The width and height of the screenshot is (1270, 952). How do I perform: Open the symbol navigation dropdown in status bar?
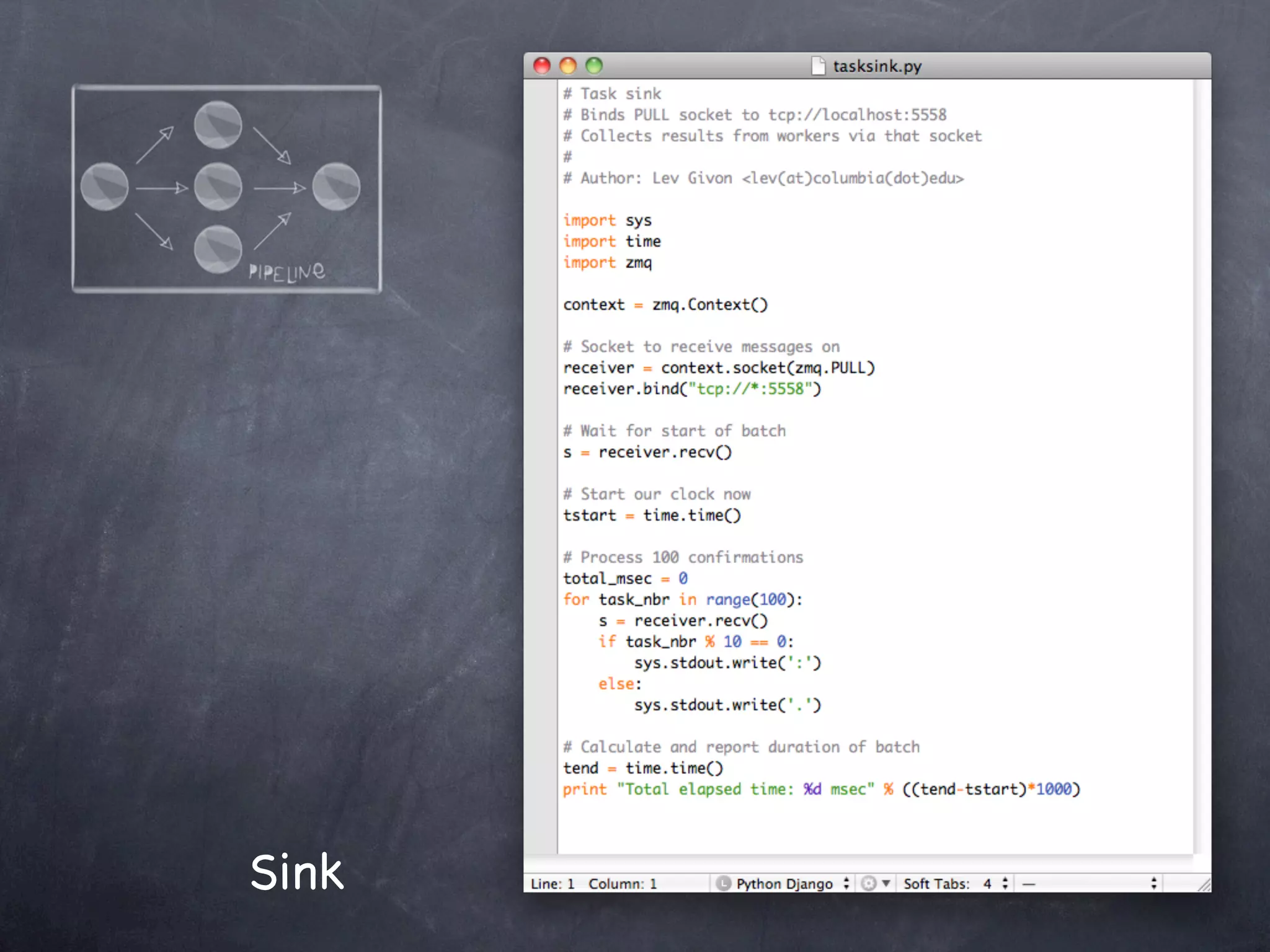pos(1089,883)
